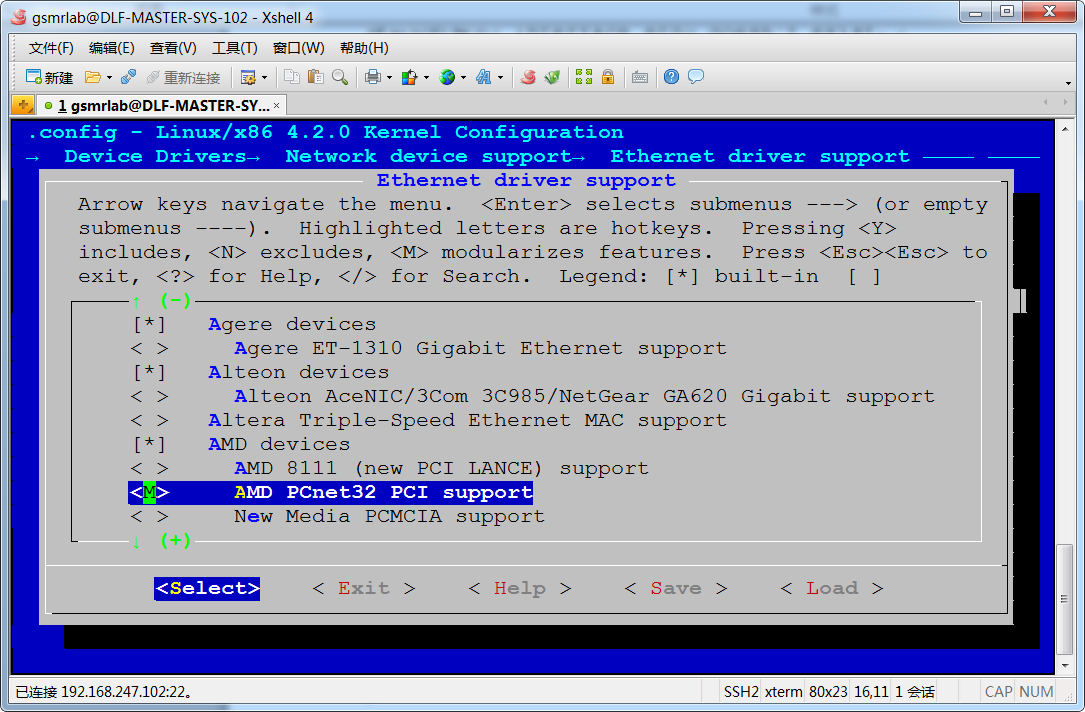Click the < Save > button
This screenshot has height=712, width=1085.
(x=675, y=588)
